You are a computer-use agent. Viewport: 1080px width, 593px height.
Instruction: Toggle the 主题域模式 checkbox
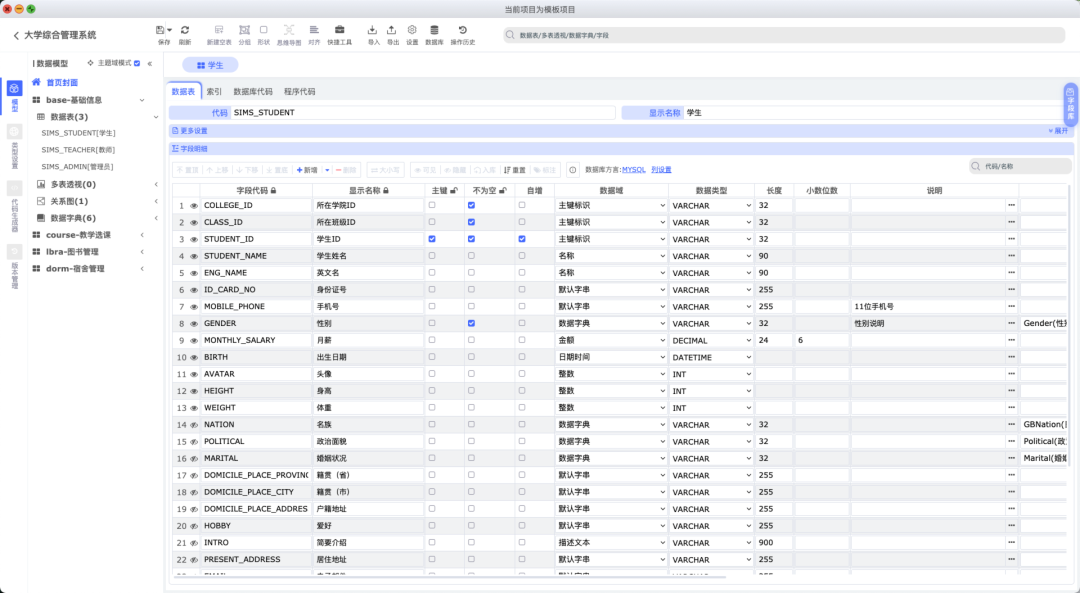137,63
